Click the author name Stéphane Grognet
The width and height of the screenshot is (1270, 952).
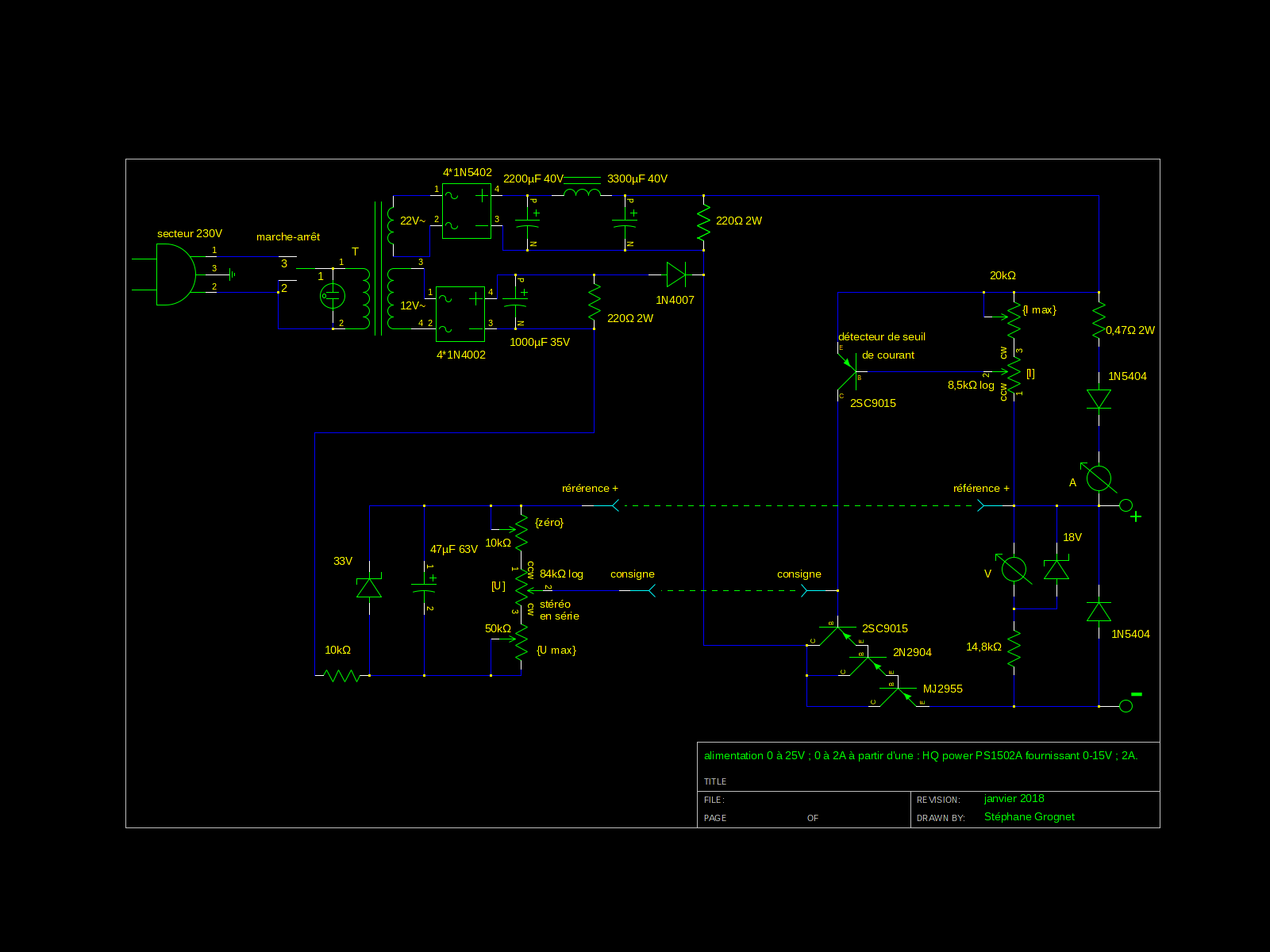coord(1029,817)
